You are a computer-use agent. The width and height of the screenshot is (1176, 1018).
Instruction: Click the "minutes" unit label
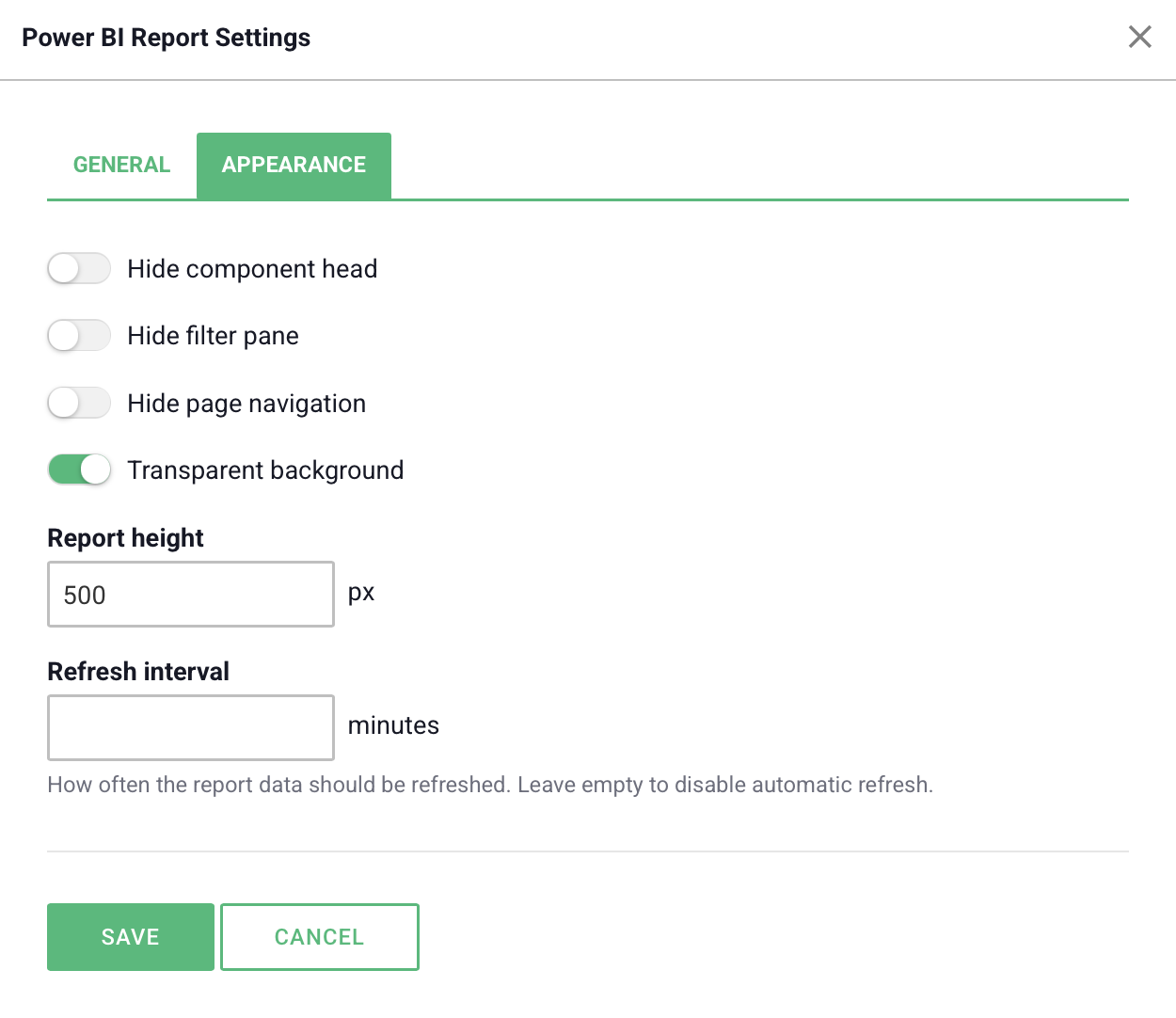pyautogui.click(x=393, y=725)
